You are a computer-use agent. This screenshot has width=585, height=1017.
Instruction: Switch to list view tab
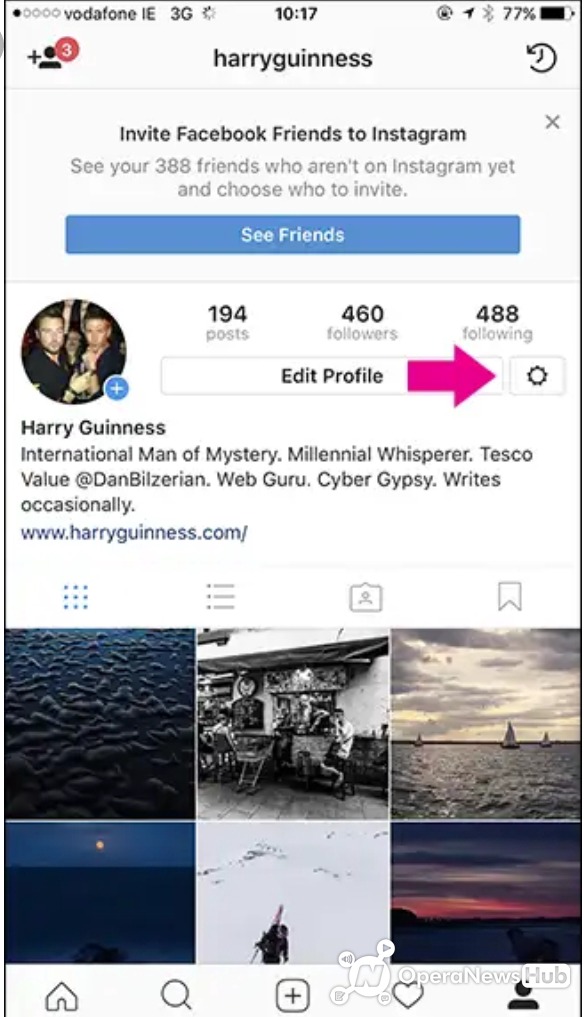[221, 597]
